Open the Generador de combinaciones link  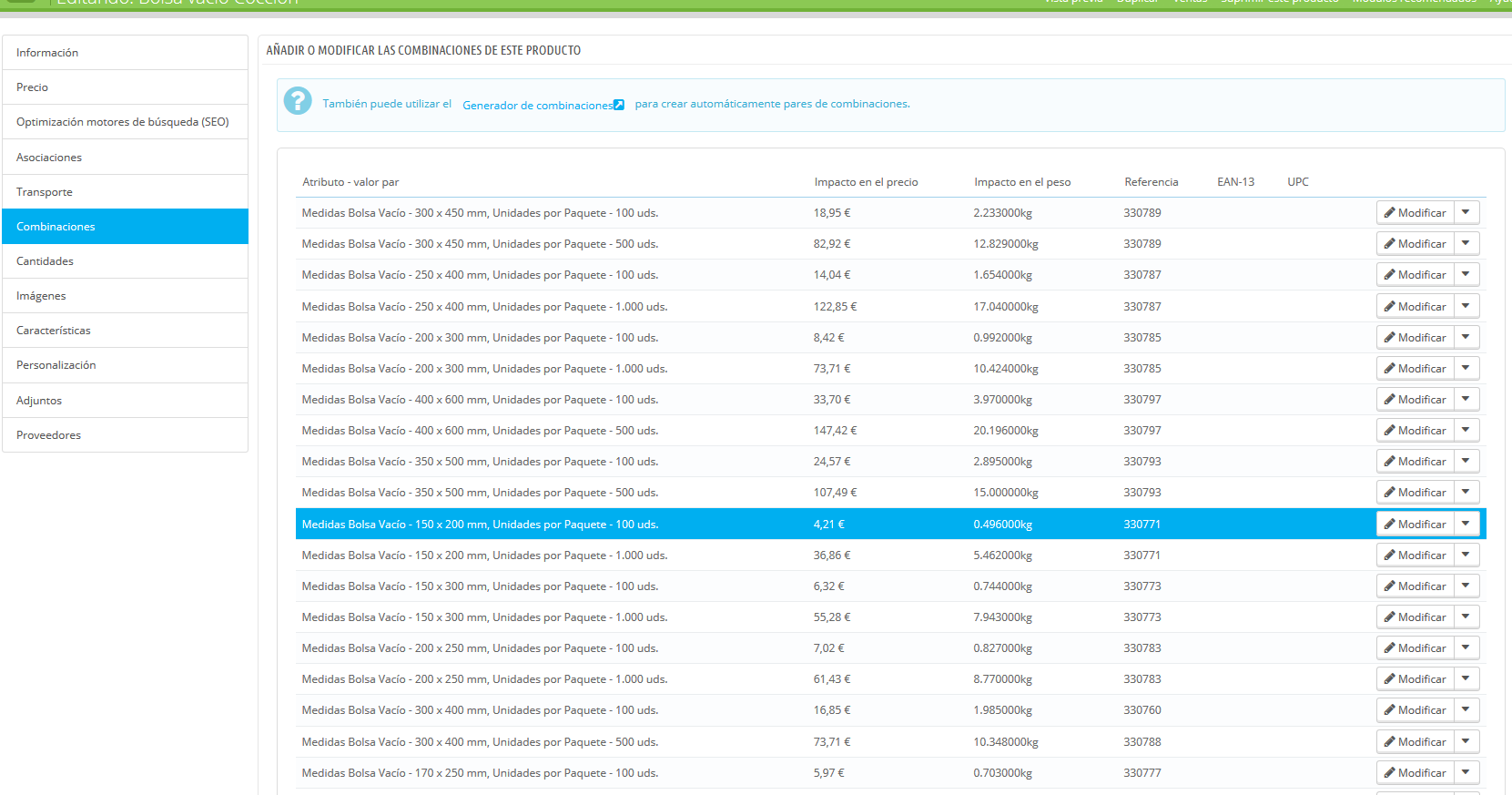click(x=543, y=105)
